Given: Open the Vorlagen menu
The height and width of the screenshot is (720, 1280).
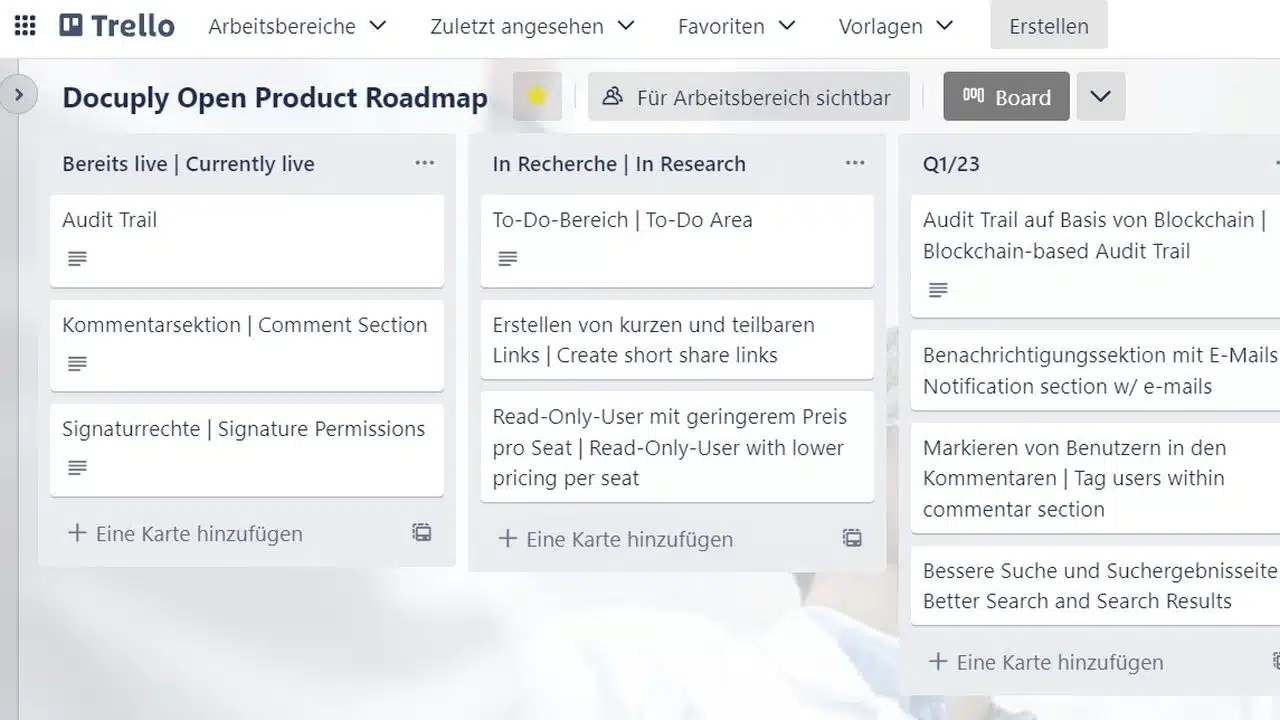Looking at the screenshot, I should [896, 26].
